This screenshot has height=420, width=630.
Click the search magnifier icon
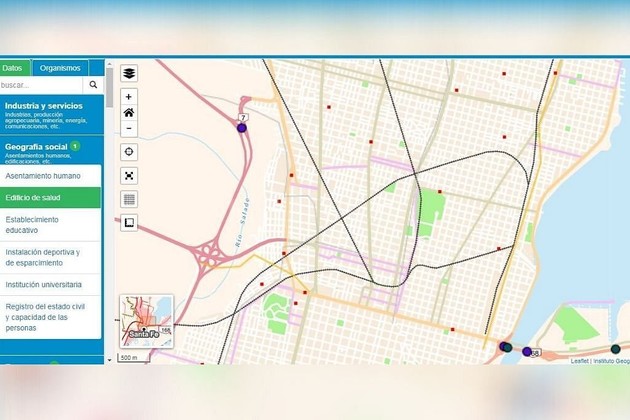click(x=93, y=86)
